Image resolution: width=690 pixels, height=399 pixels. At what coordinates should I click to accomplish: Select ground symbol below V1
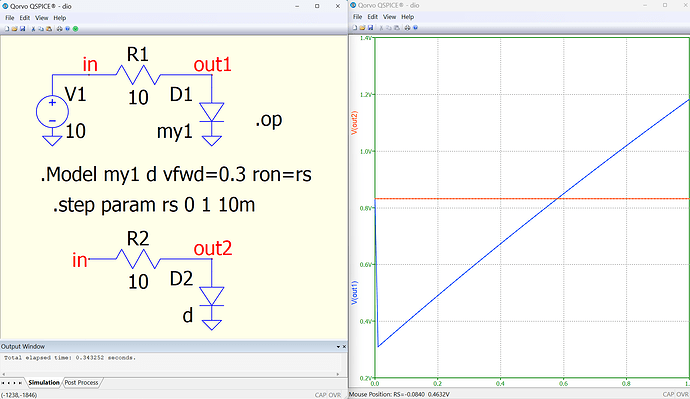click(52, 140)
